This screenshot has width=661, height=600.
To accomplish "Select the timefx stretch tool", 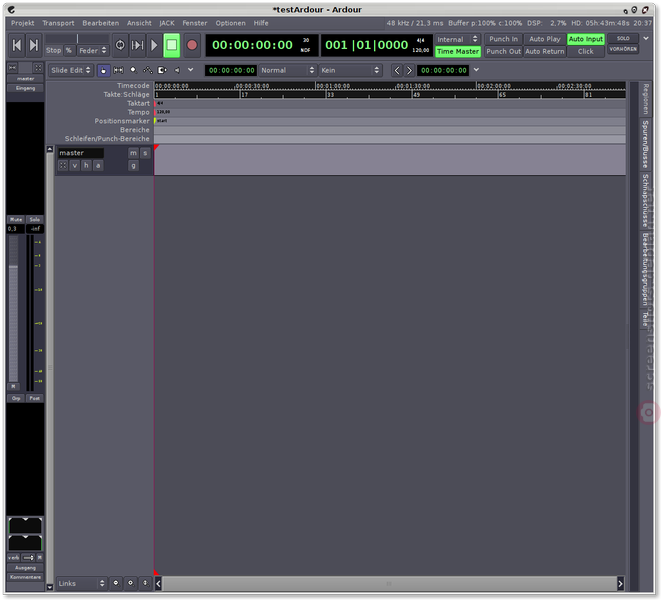I will point(162,70).
